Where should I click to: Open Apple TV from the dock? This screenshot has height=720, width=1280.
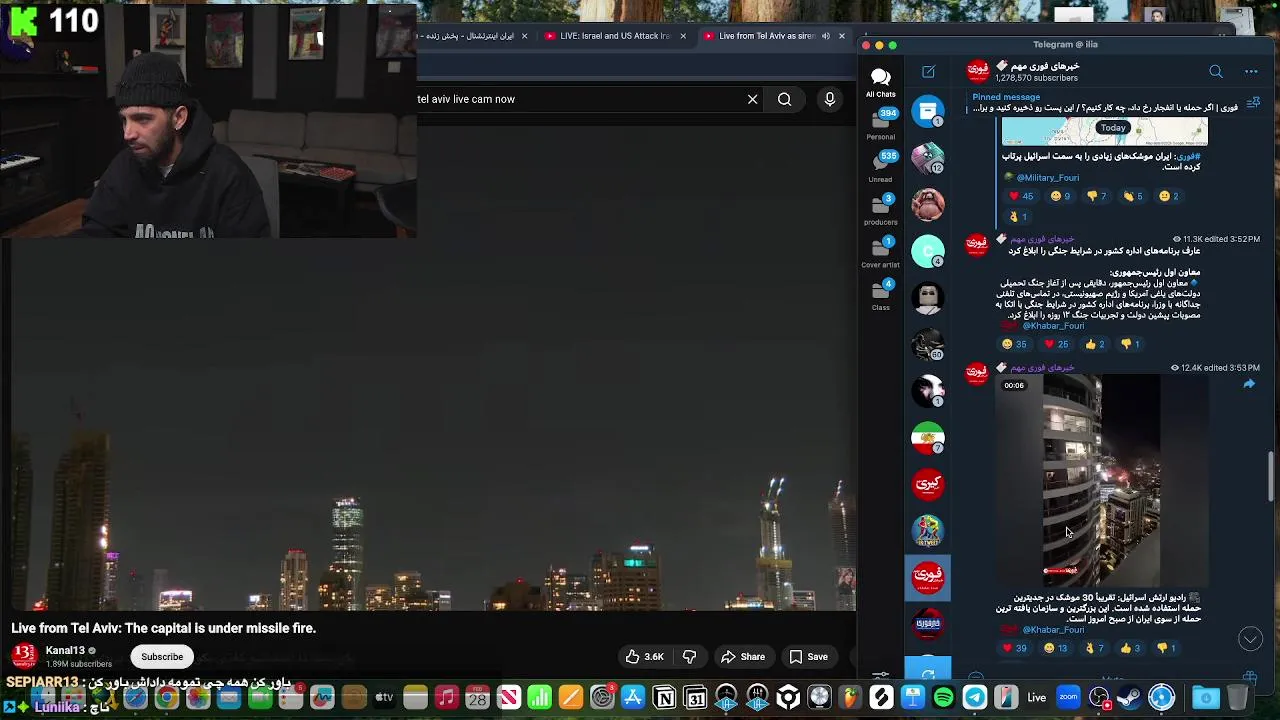click(384, 697)
